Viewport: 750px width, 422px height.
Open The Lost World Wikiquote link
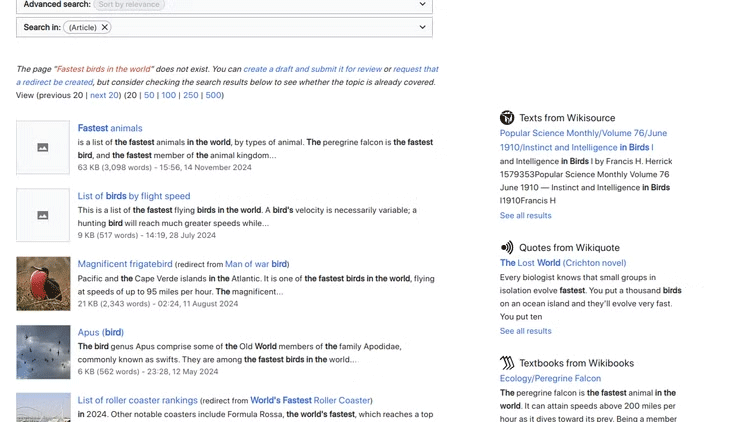click(x=530, y=263)
